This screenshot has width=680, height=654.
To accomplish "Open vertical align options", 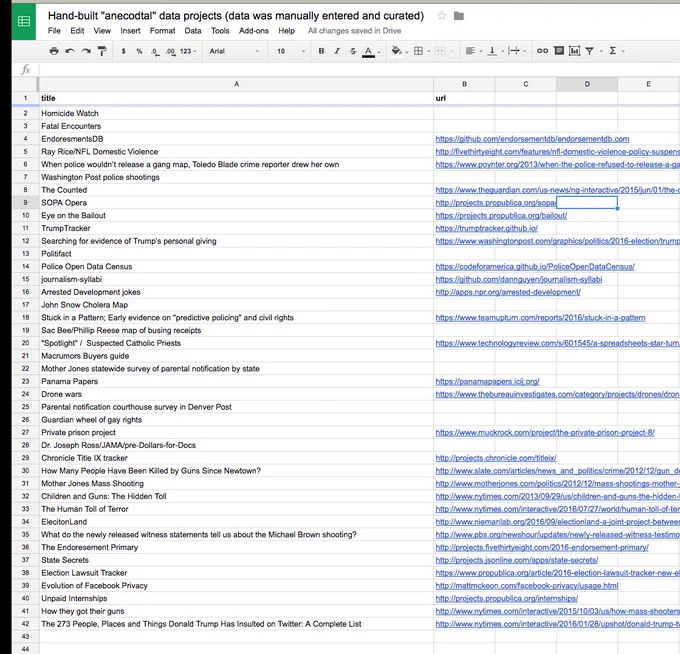I will 492,51.
